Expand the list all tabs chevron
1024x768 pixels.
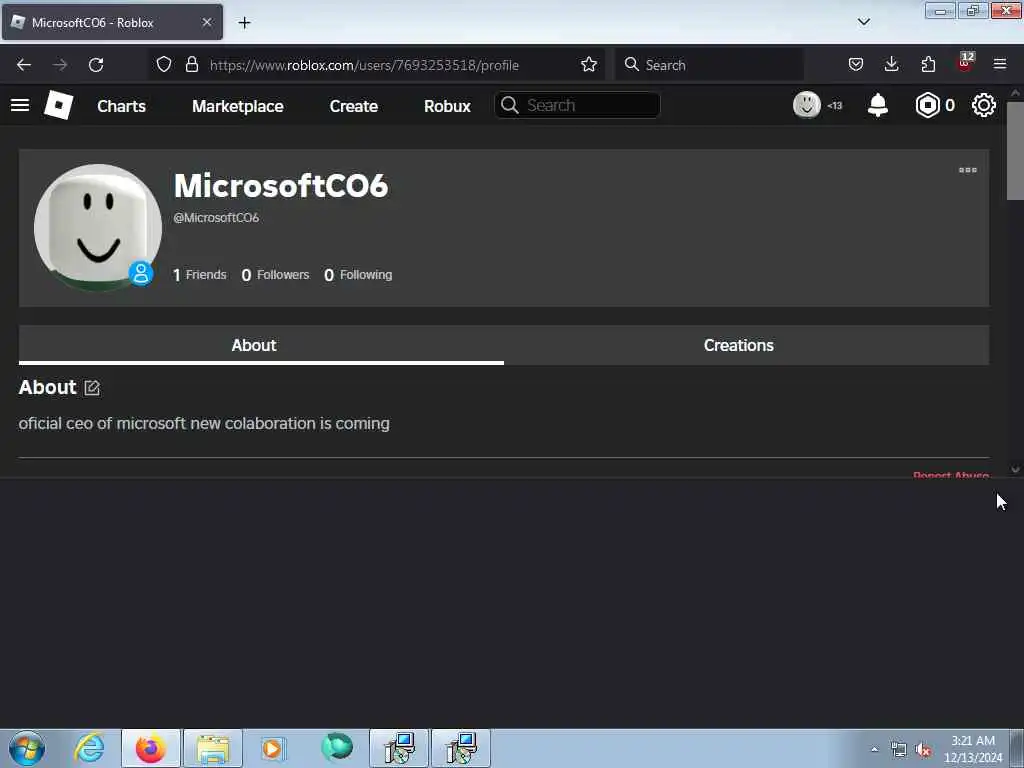pos(863,22)
